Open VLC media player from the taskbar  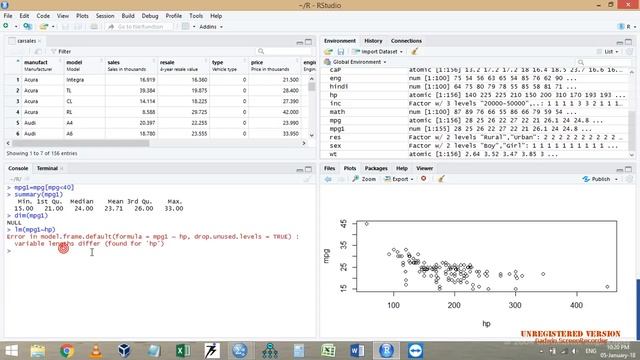(x=96, y=351)
